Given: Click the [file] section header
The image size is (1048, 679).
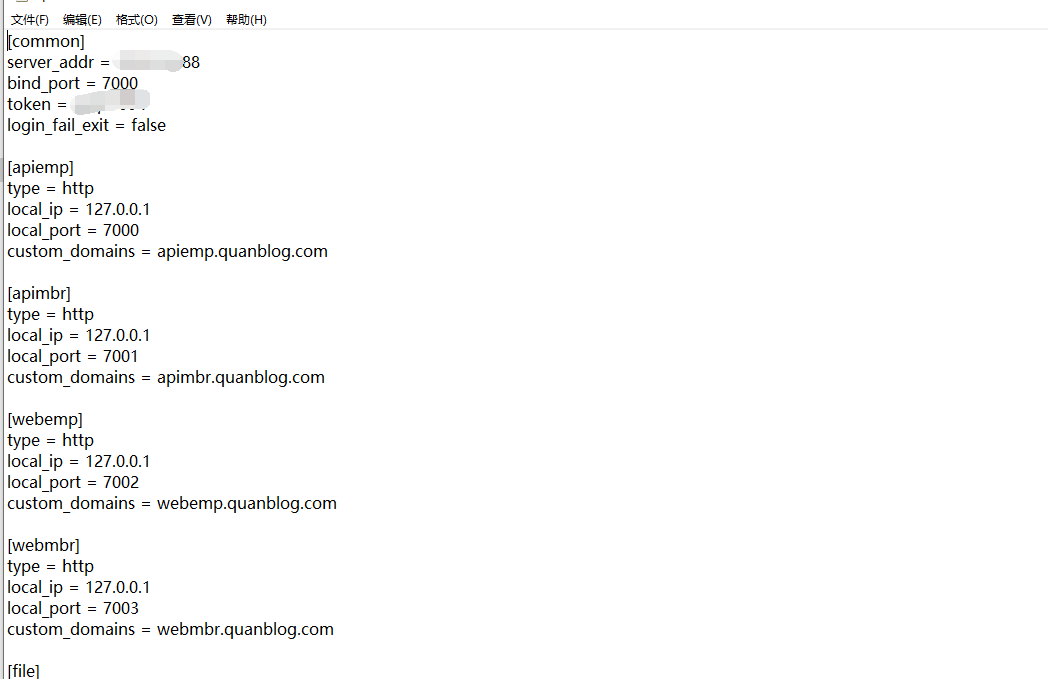Looking at the screenshot, I should (x=23, y=670).
